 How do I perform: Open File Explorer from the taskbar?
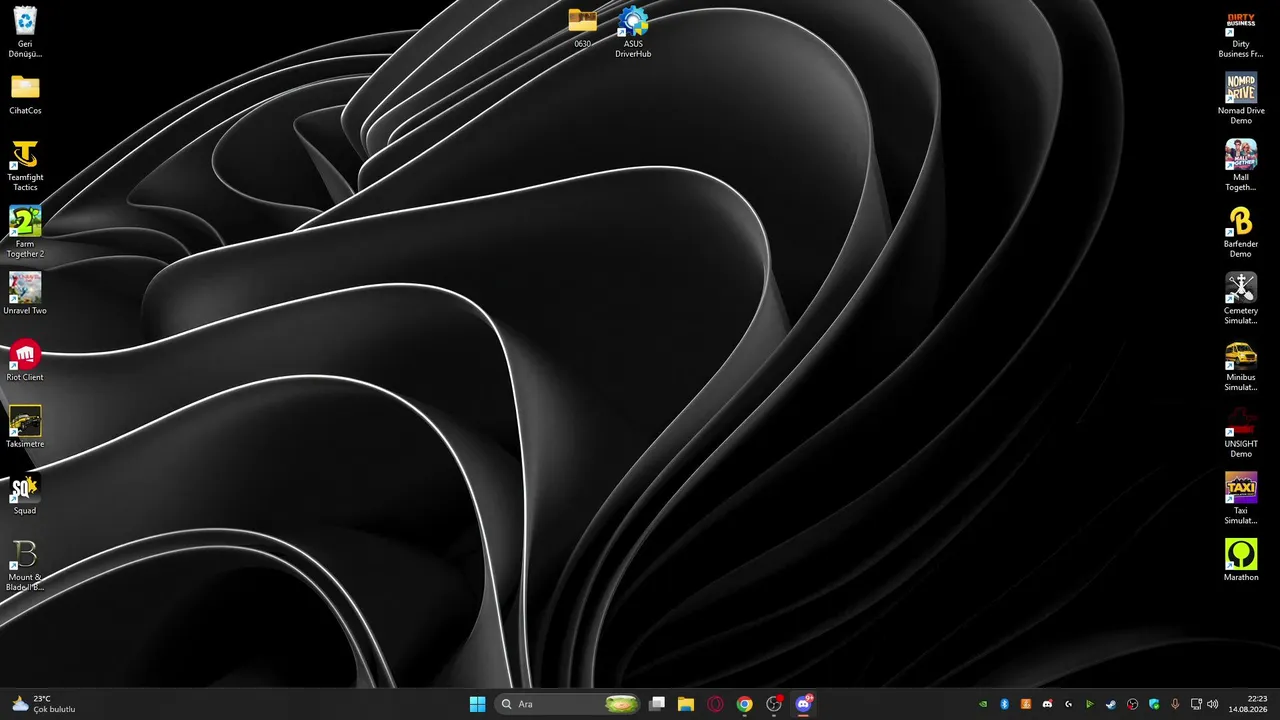click(686, 704)
